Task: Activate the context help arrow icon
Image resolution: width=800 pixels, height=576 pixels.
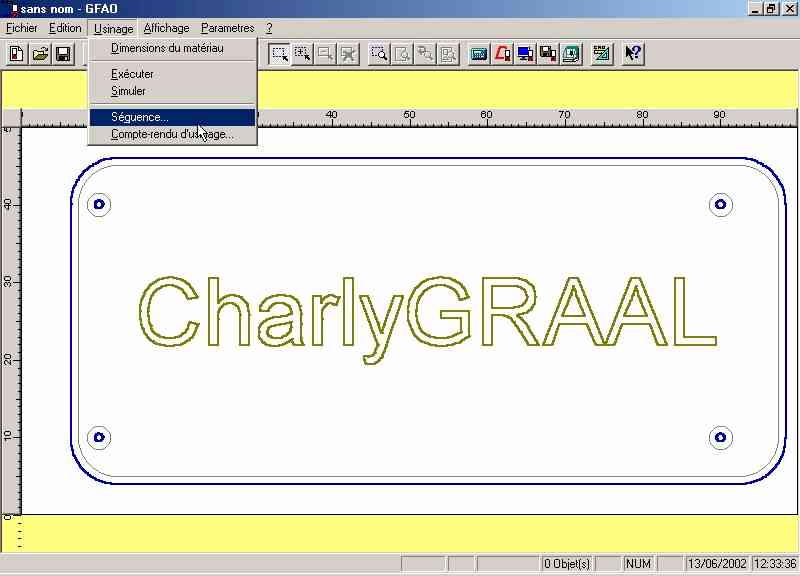Action: pos(633,54)
